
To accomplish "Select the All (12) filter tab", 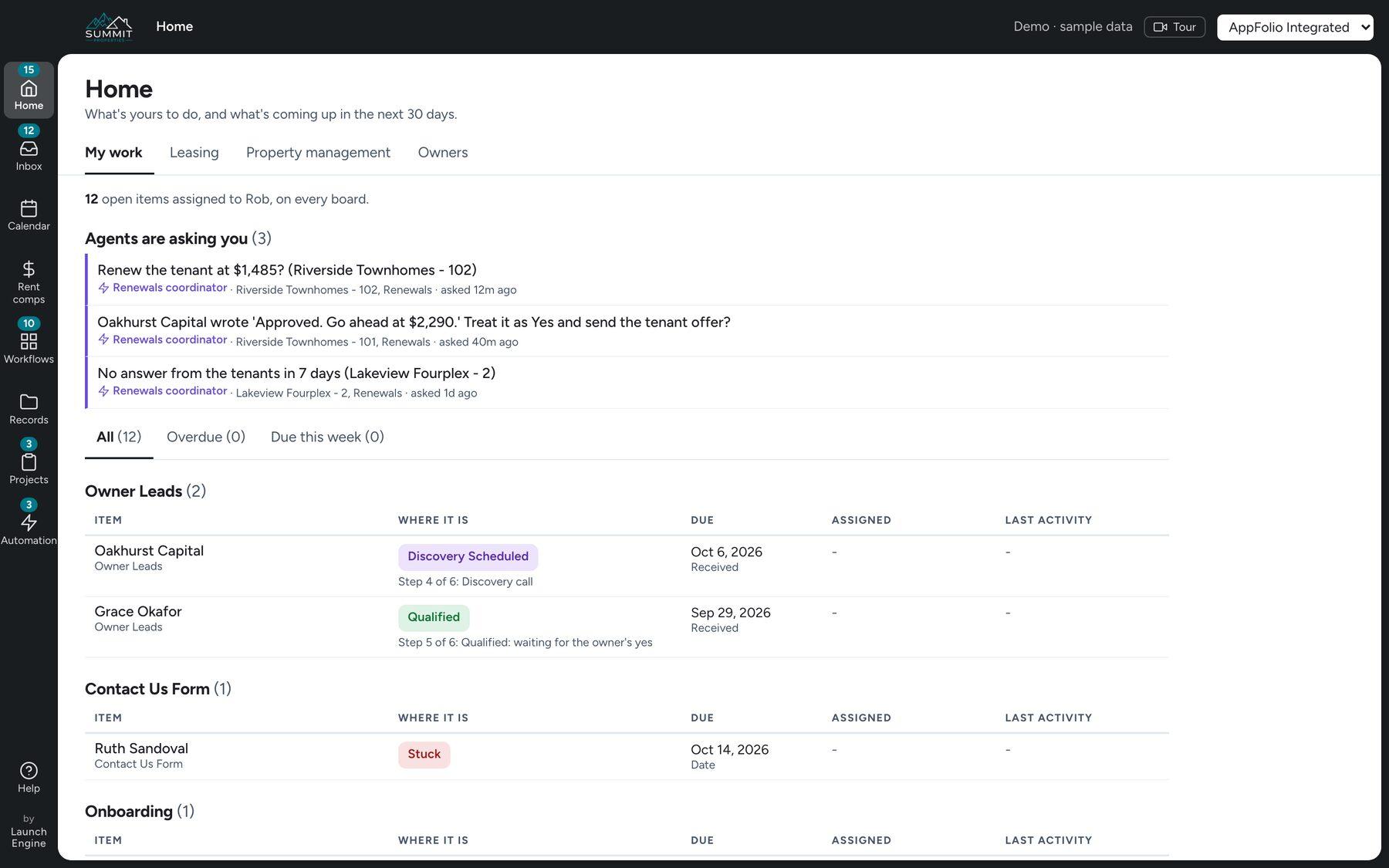I will pos(119,437).
